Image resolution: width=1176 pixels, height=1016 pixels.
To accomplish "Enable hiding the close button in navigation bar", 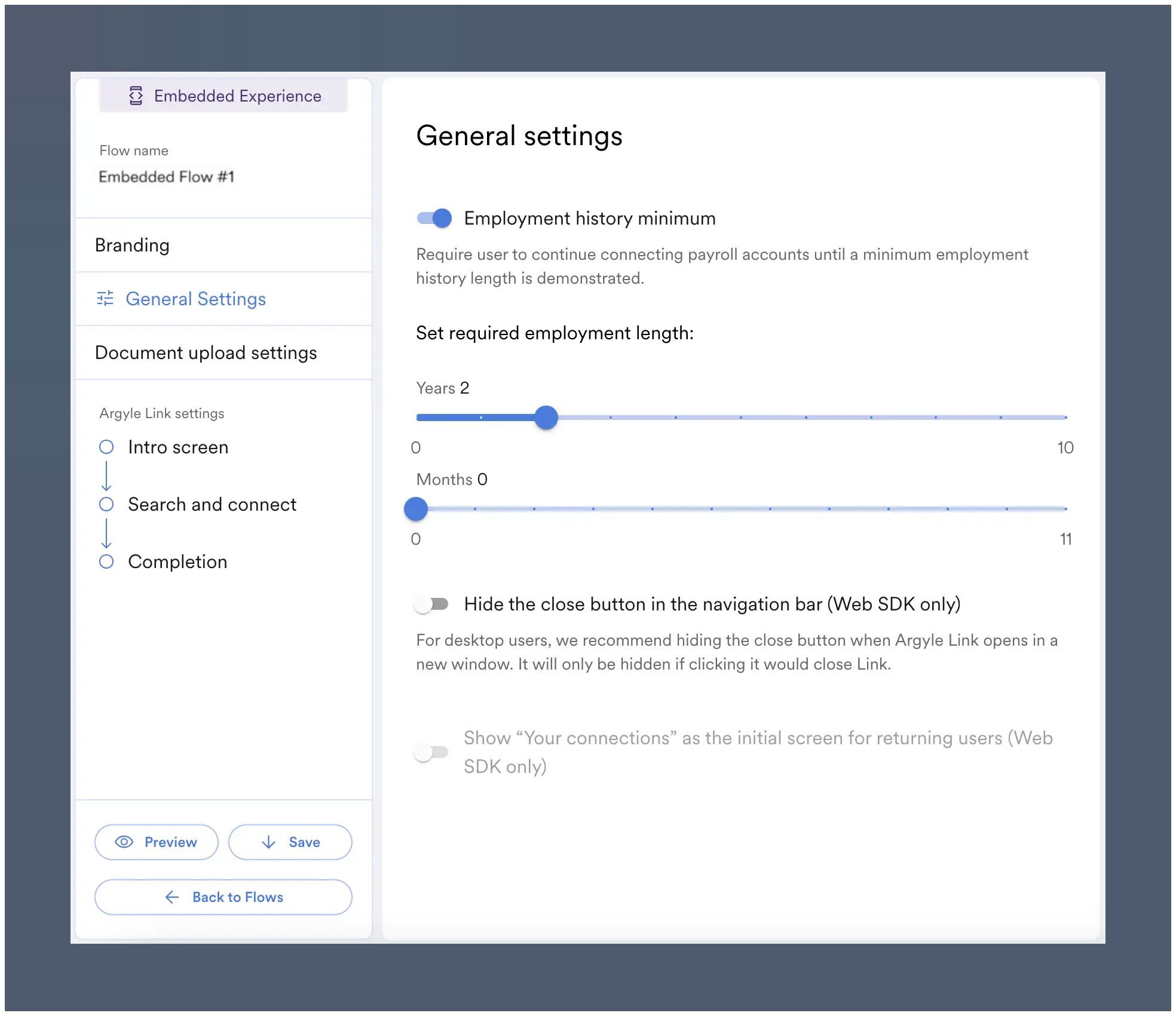I will coord(431,604).
